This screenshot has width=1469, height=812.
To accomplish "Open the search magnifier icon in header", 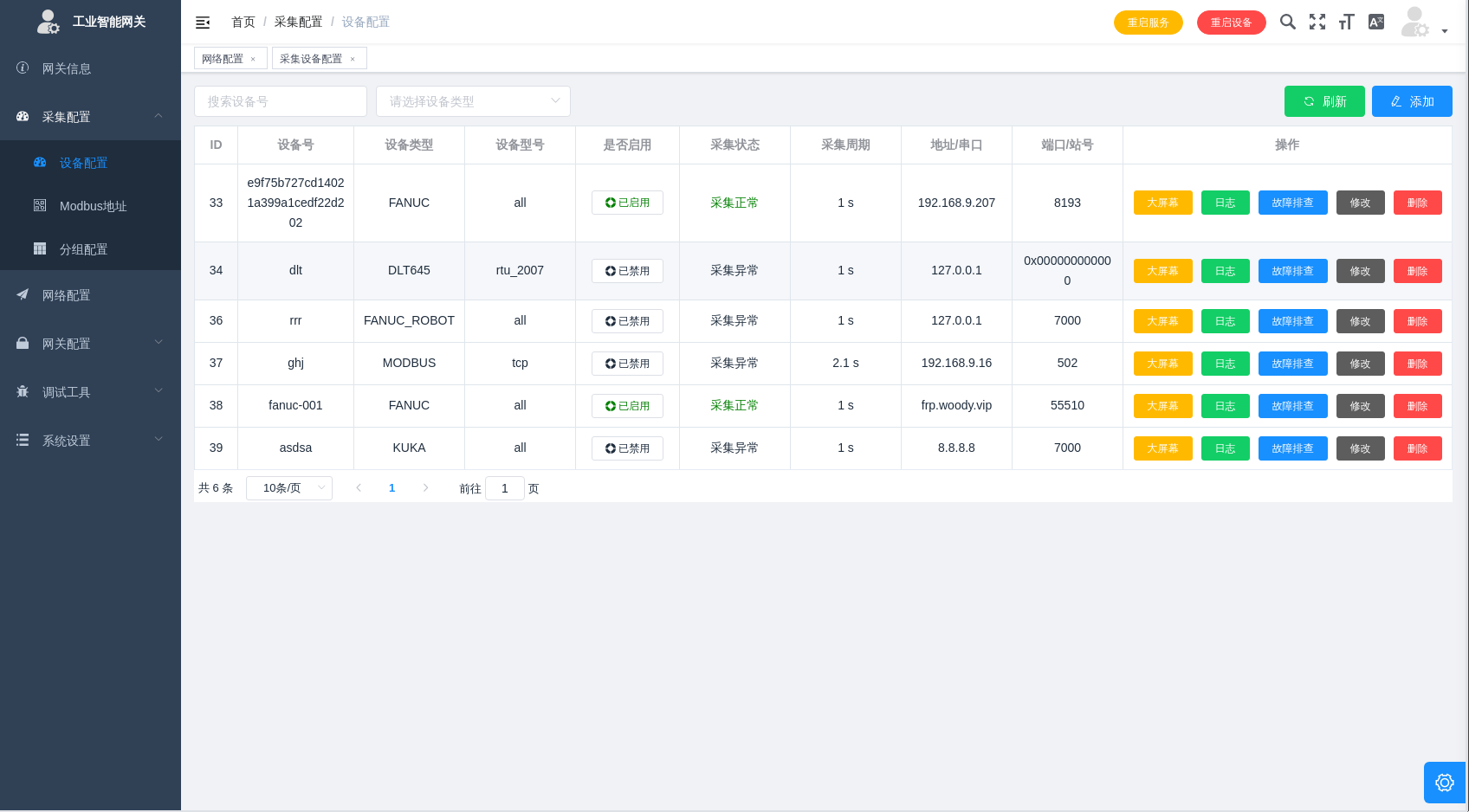I will [x=1288, y=22].
